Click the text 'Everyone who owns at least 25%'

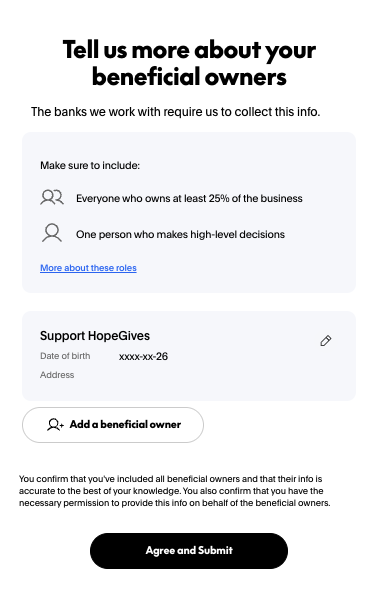(x=160, y=198)
